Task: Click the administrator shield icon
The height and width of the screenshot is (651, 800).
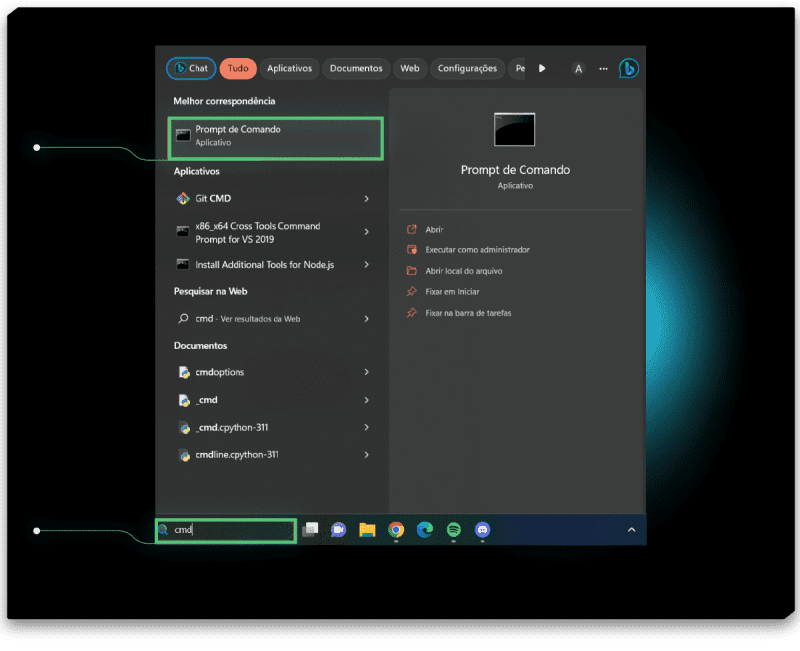Action: click(412, 249)
